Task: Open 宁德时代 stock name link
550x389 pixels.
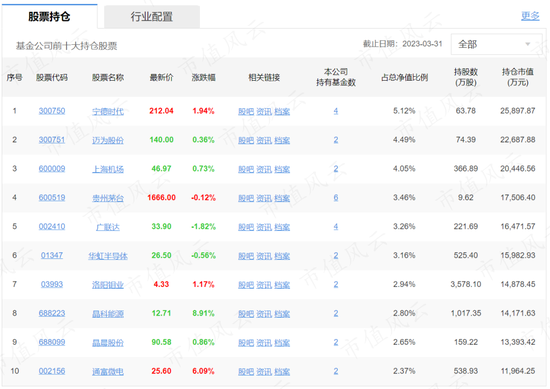Action: point(108,112)
